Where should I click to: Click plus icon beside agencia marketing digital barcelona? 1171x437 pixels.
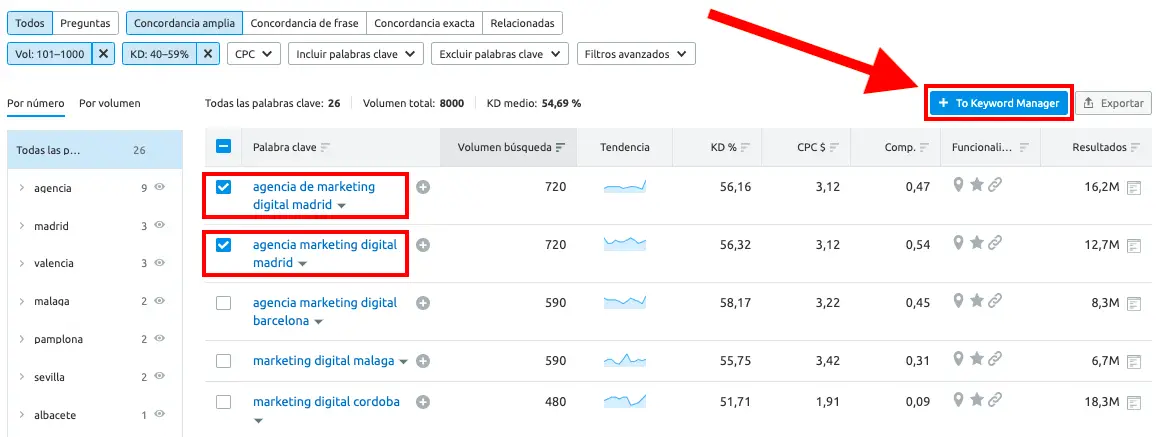click(x=423, y=303)
